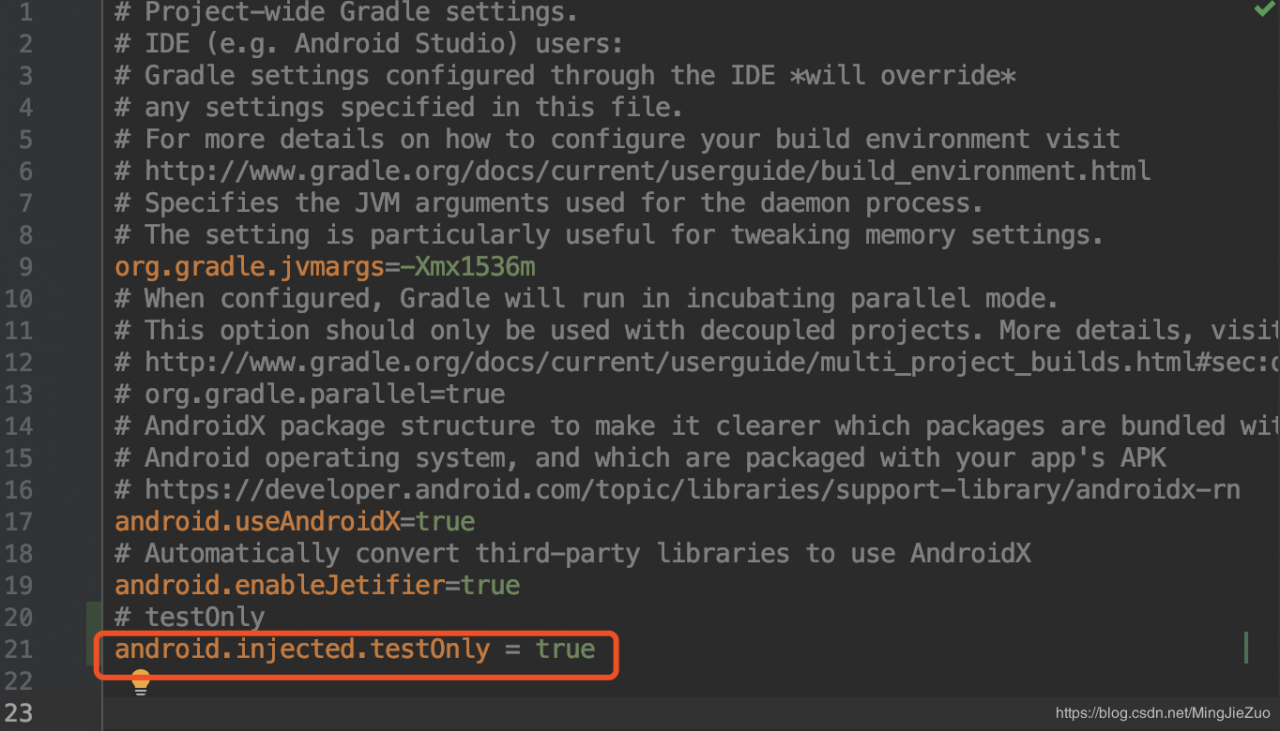Click the line 'android.useAndroidX=true'

(295, 521)
